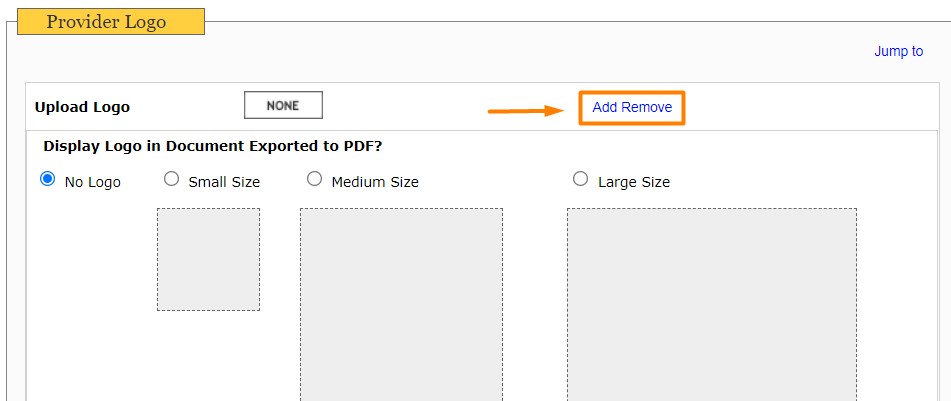The height and width of the screenshot is (401, 951).
Task: Select the No Logo radio button
Action: coord(47,179)
